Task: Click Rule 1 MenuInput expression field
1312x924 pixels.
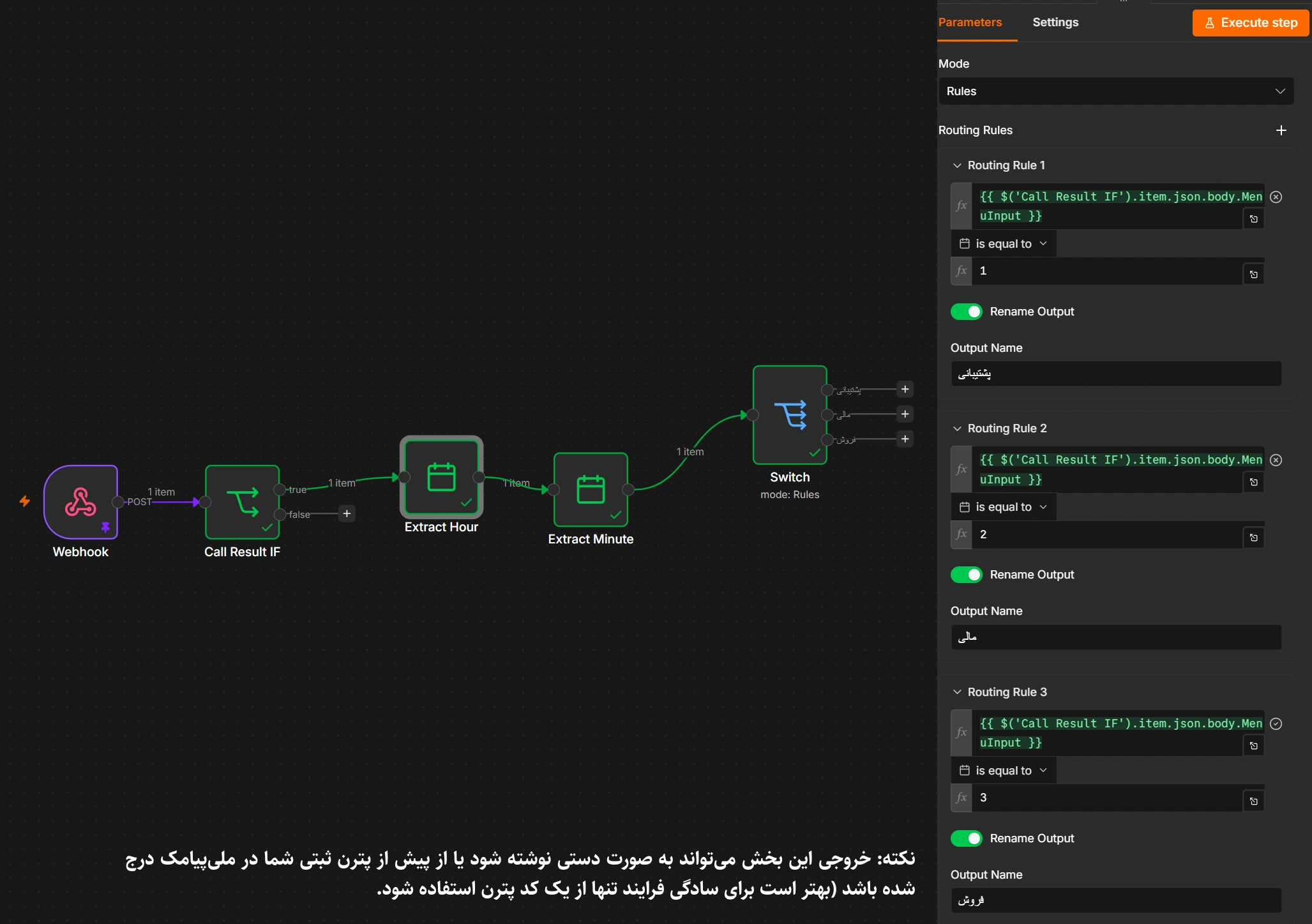Action: tap(1118, 206)
